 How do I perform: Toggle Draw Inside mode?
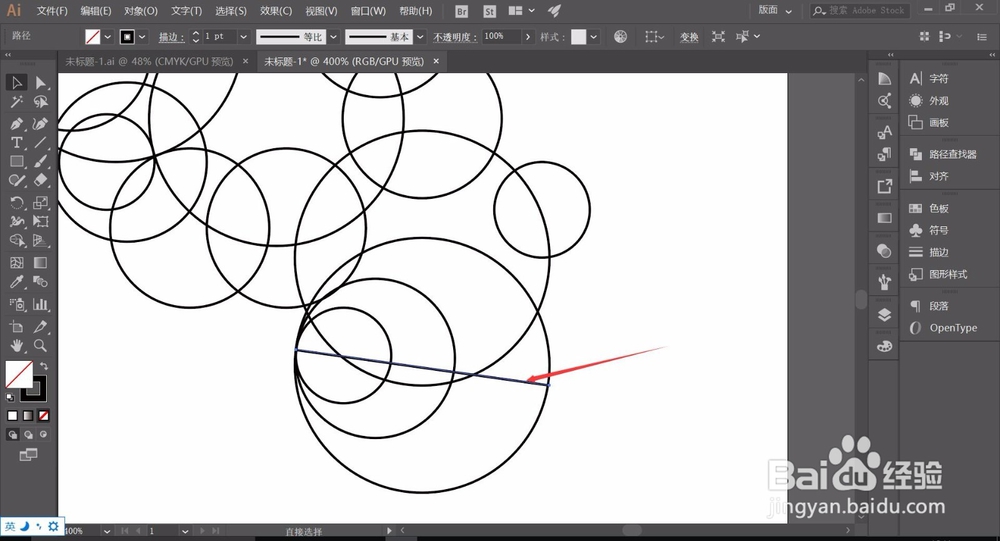43,434
